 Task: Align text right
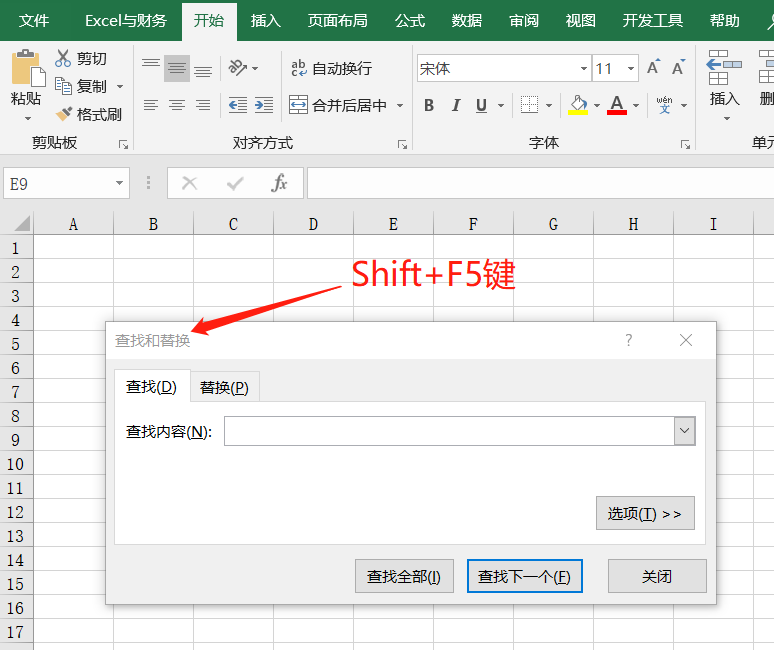[x=203, y=105]
